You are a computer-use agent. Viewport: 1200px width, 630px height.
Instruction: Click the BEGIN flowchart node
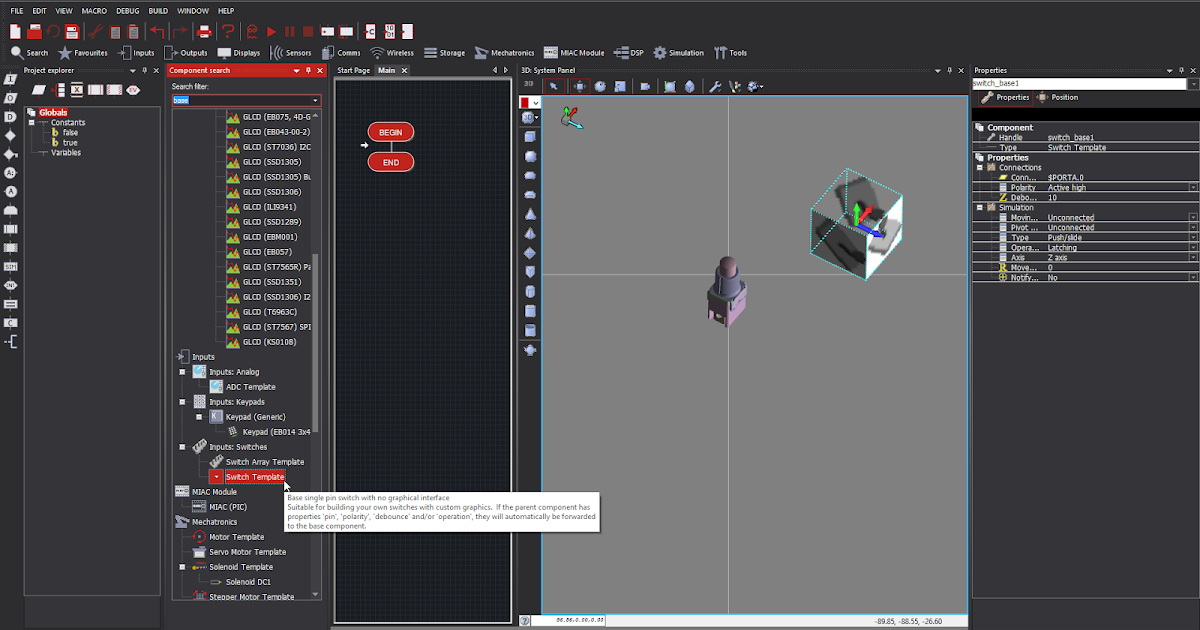(391, 132)
